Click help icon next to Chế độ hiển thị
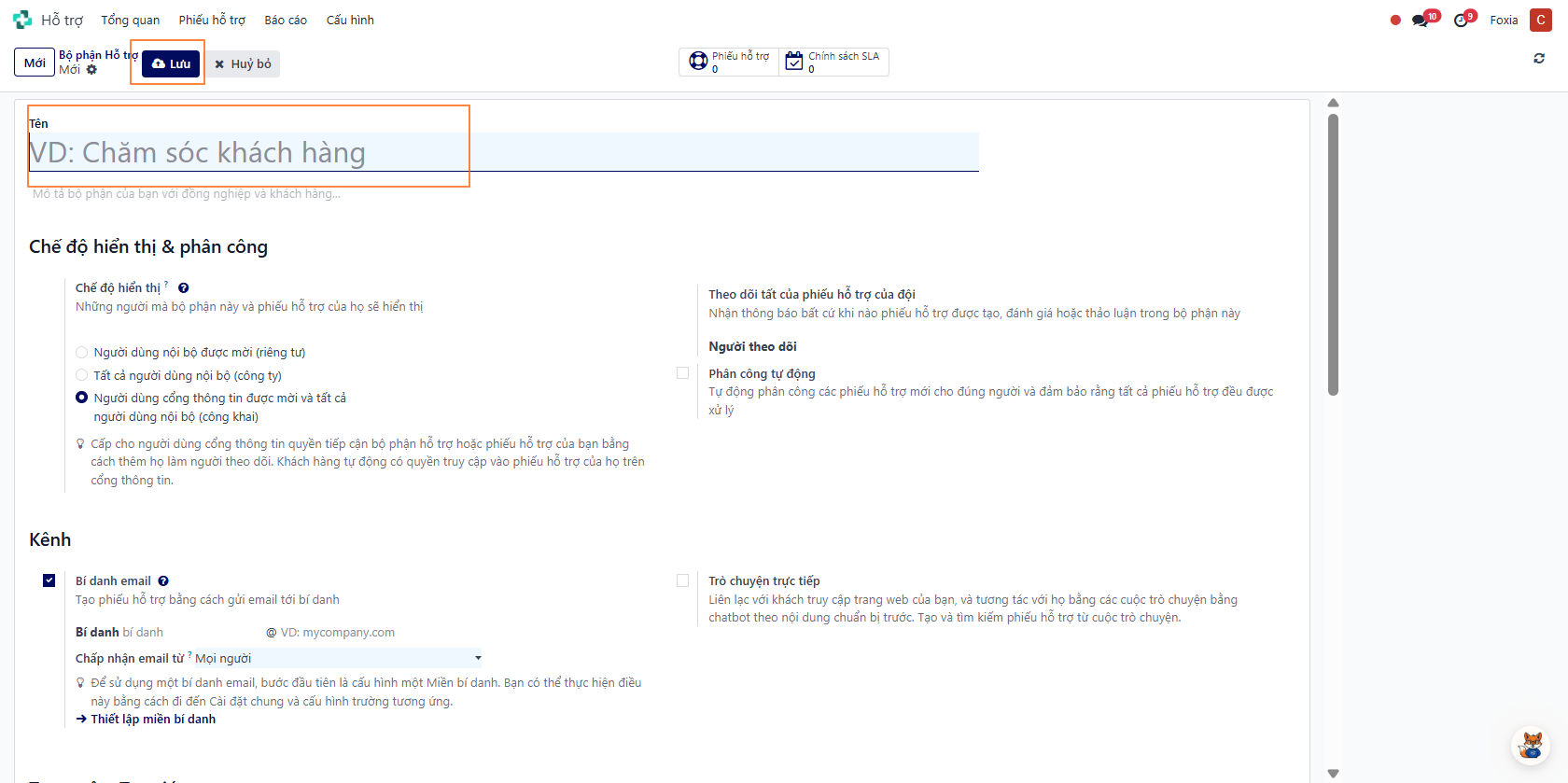This screenshot has height=783, width=1568. point(184,288)
